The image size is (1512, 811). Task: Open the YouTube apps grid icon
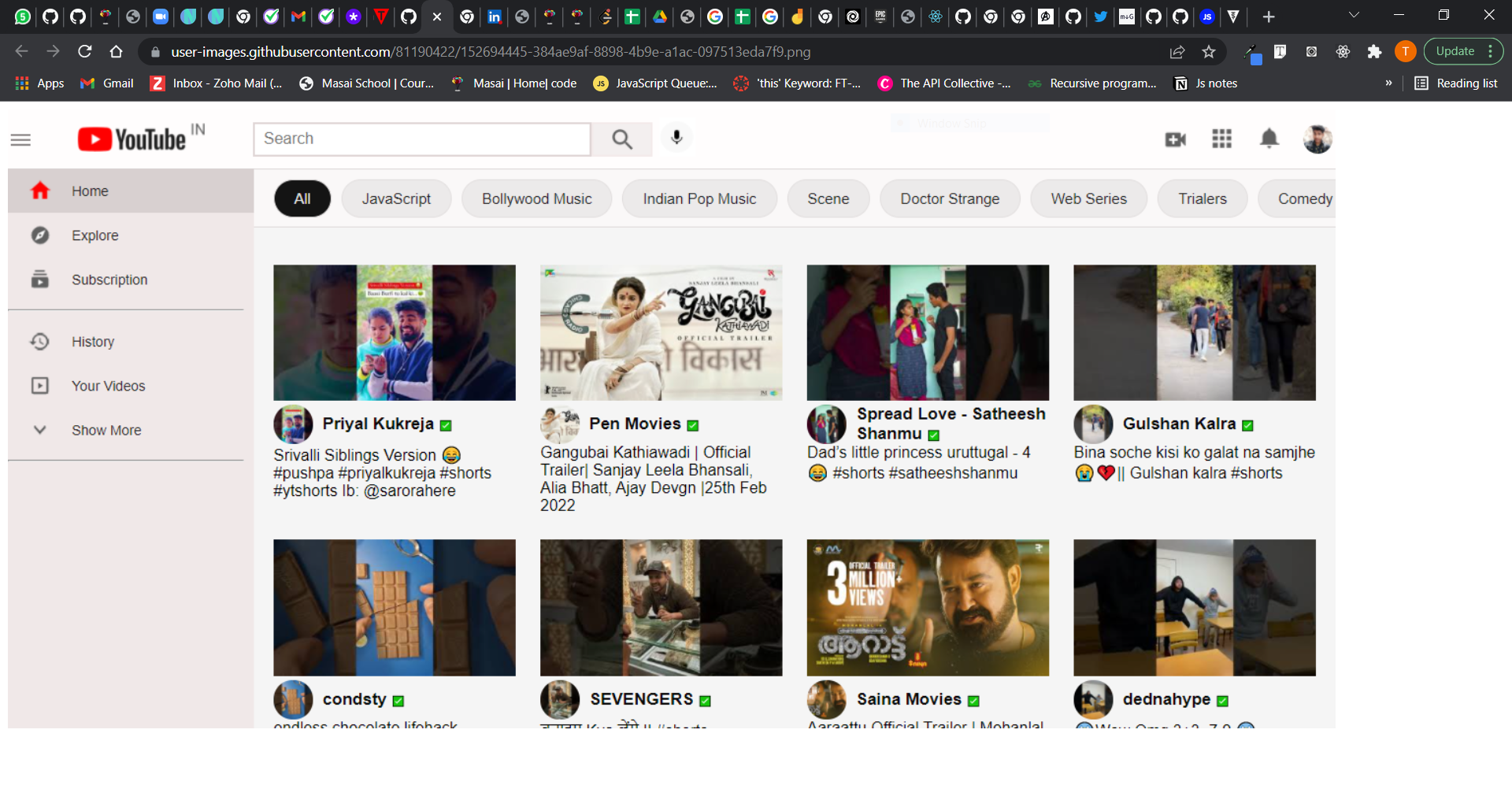click(x=1221, y=139)
